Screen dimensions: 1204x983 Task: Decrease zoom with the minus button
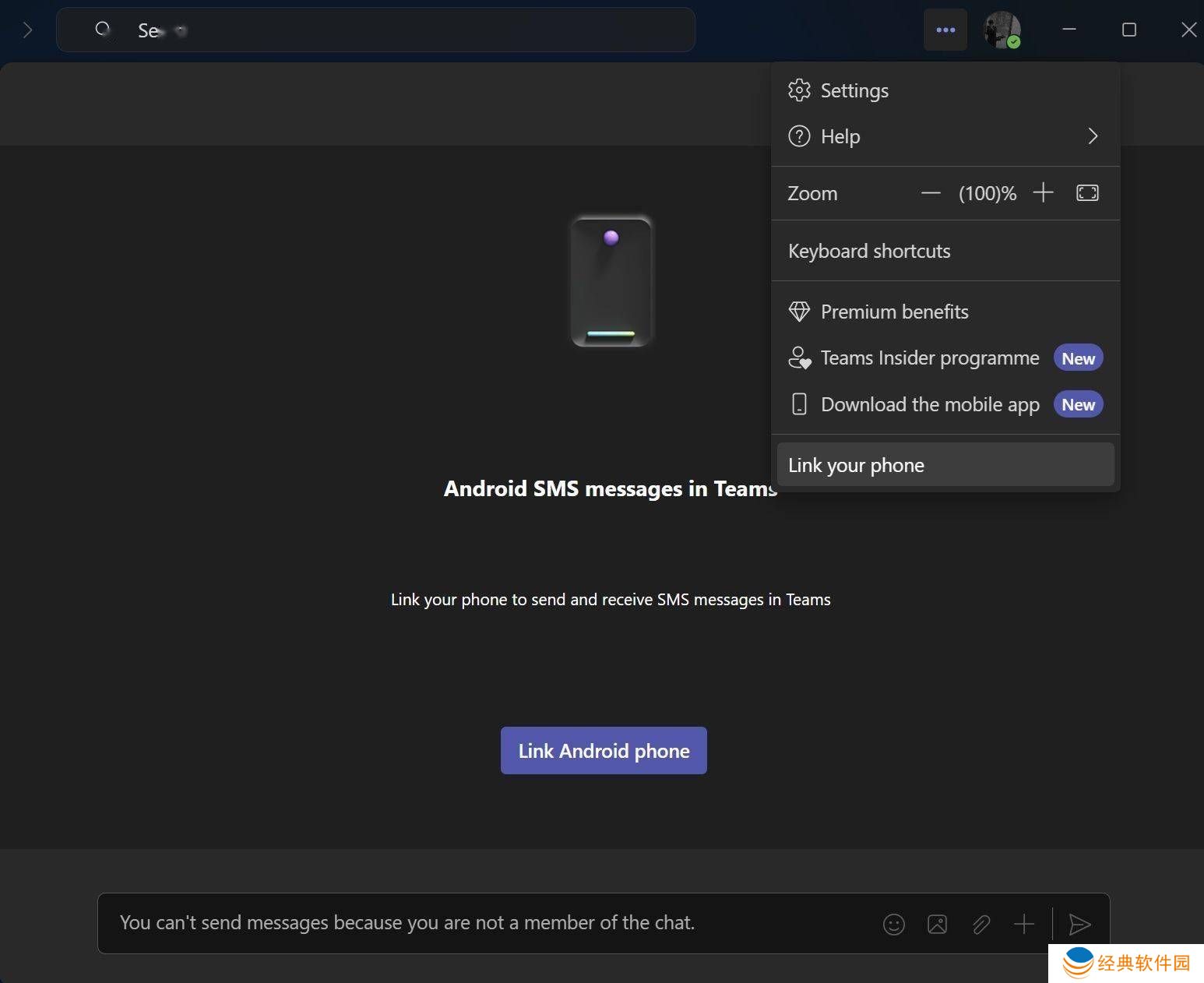click(x=931, y=193)
